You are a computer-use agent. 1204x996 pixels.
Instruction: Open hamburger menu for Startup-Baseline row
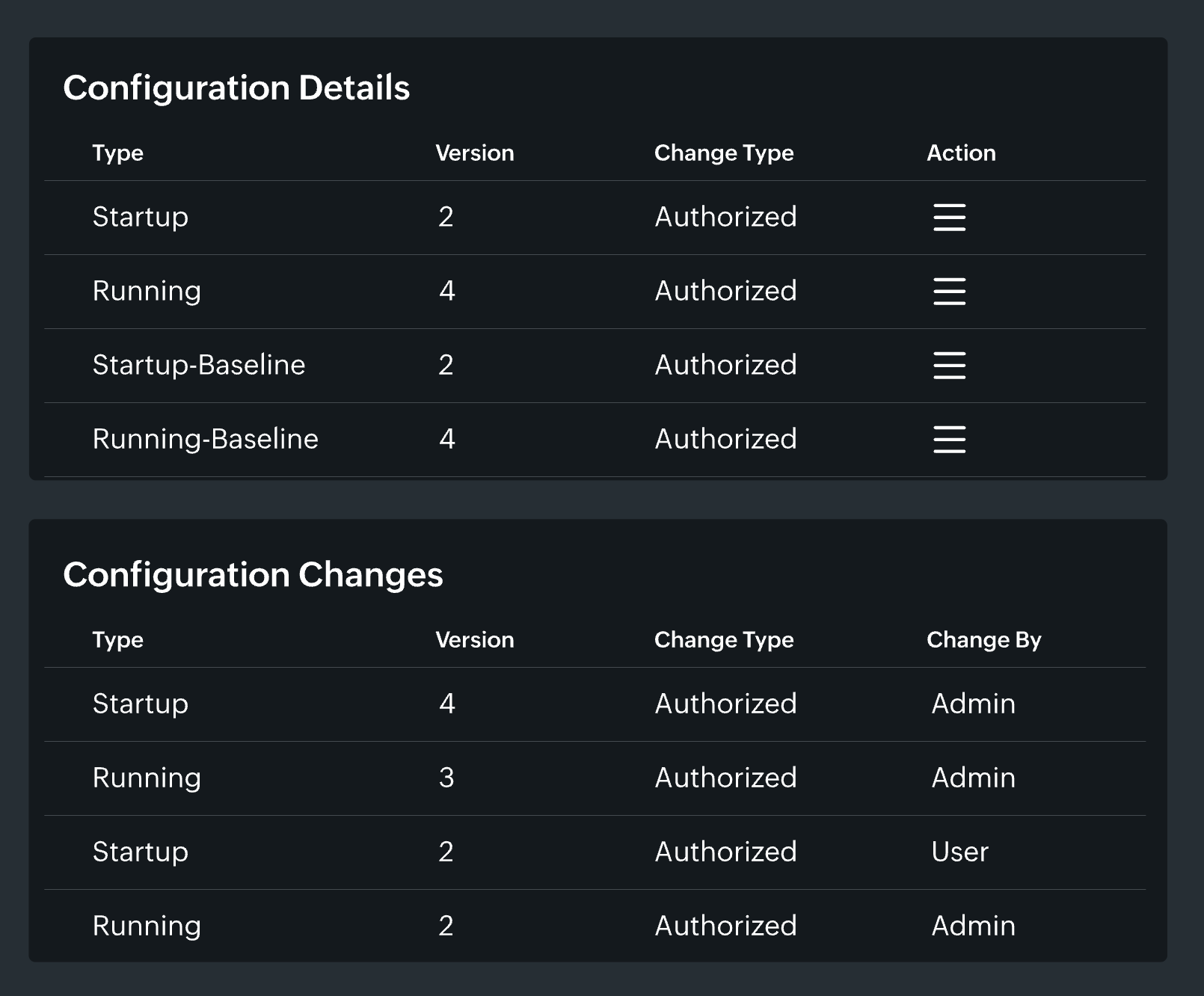pyautogui.click(x=949, y=366)
